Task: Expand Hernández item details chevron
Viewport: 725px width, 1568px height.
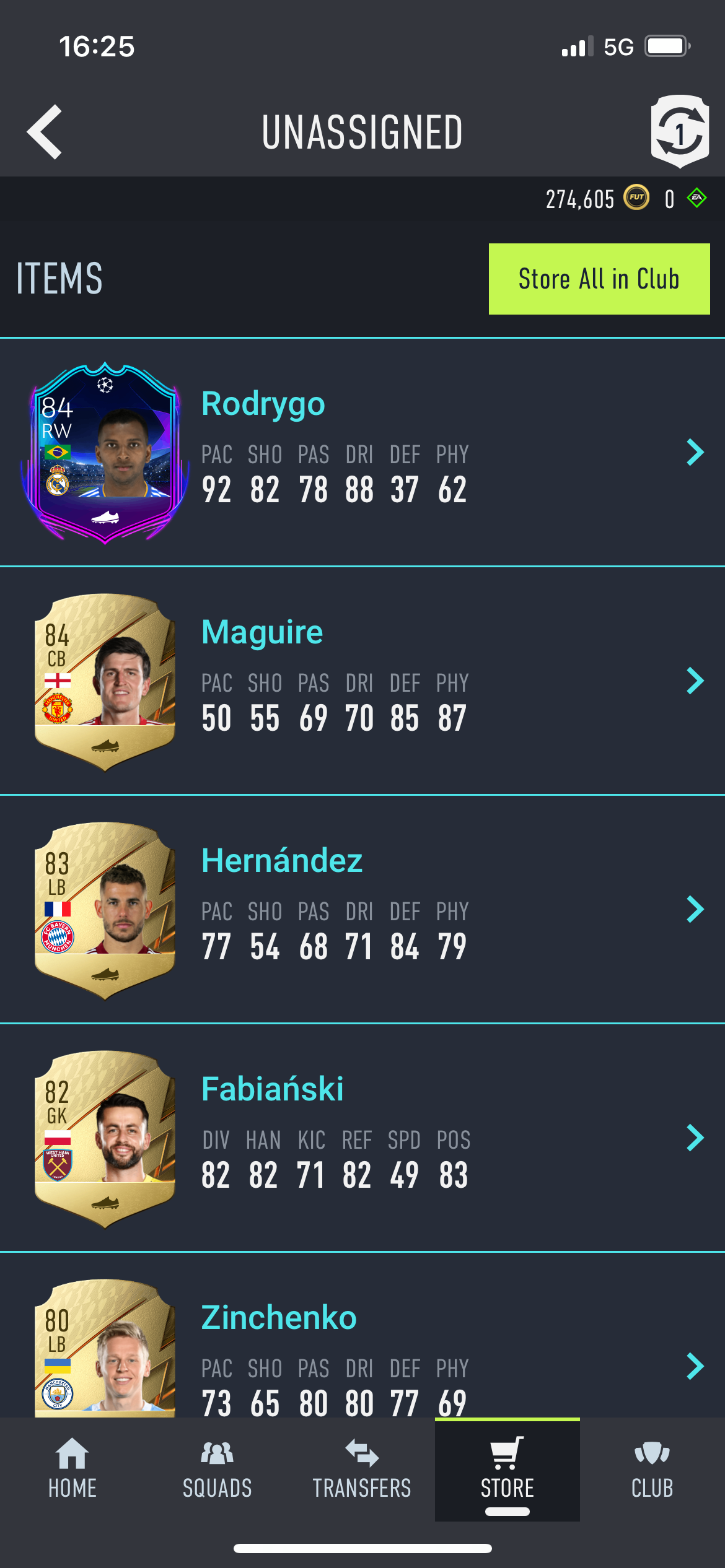Action: [695, 909]
